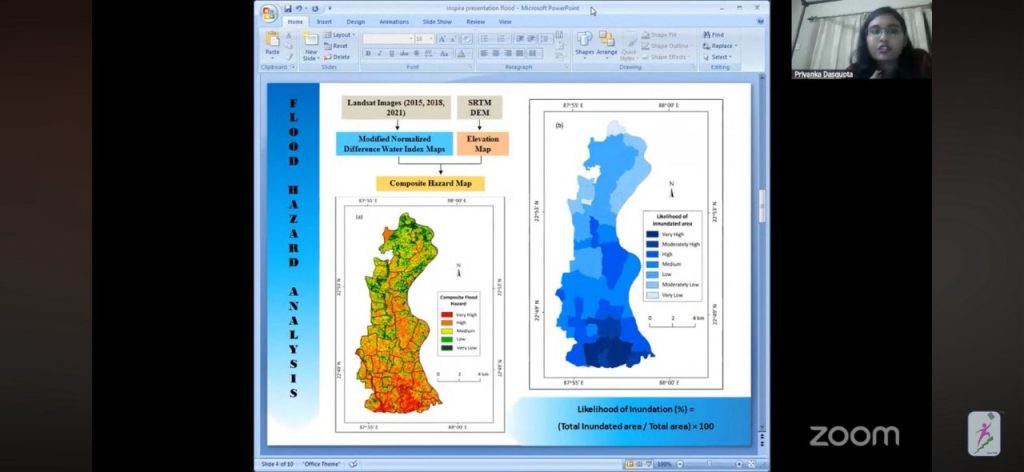The image size is (1024, 472).
Task: Click the Replace button
Action: 721,46
